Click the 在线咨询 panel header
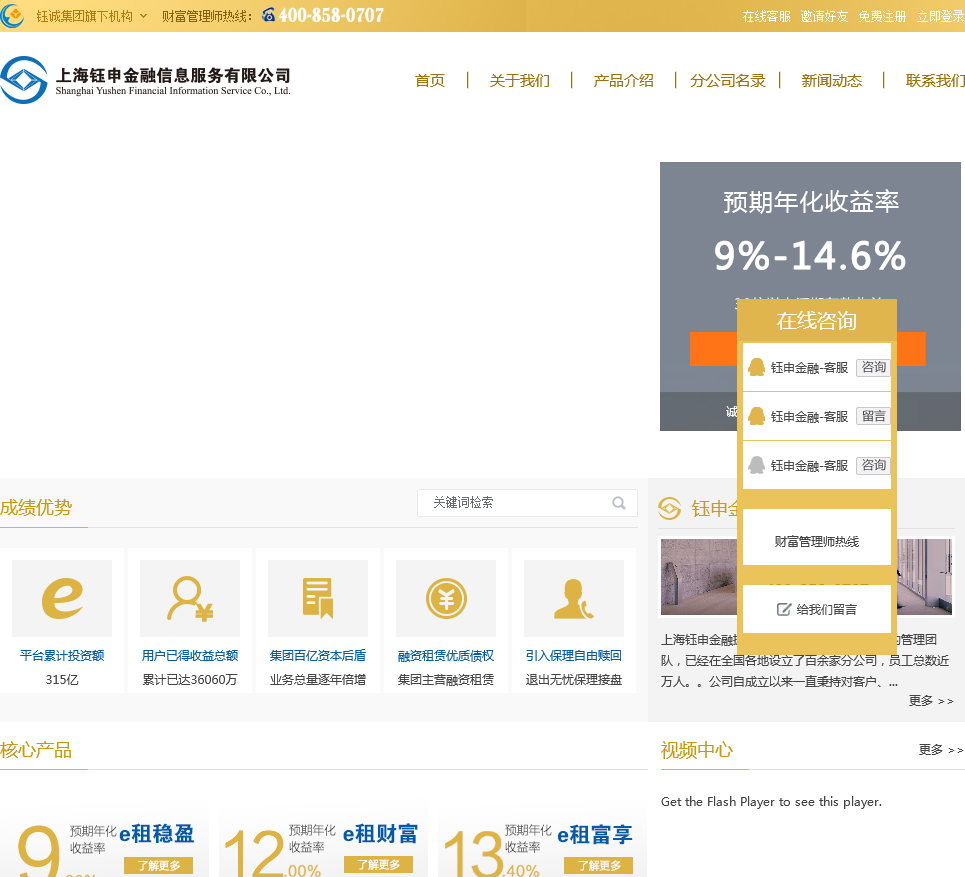The image size is (965, 877). (x=817, y=321)
